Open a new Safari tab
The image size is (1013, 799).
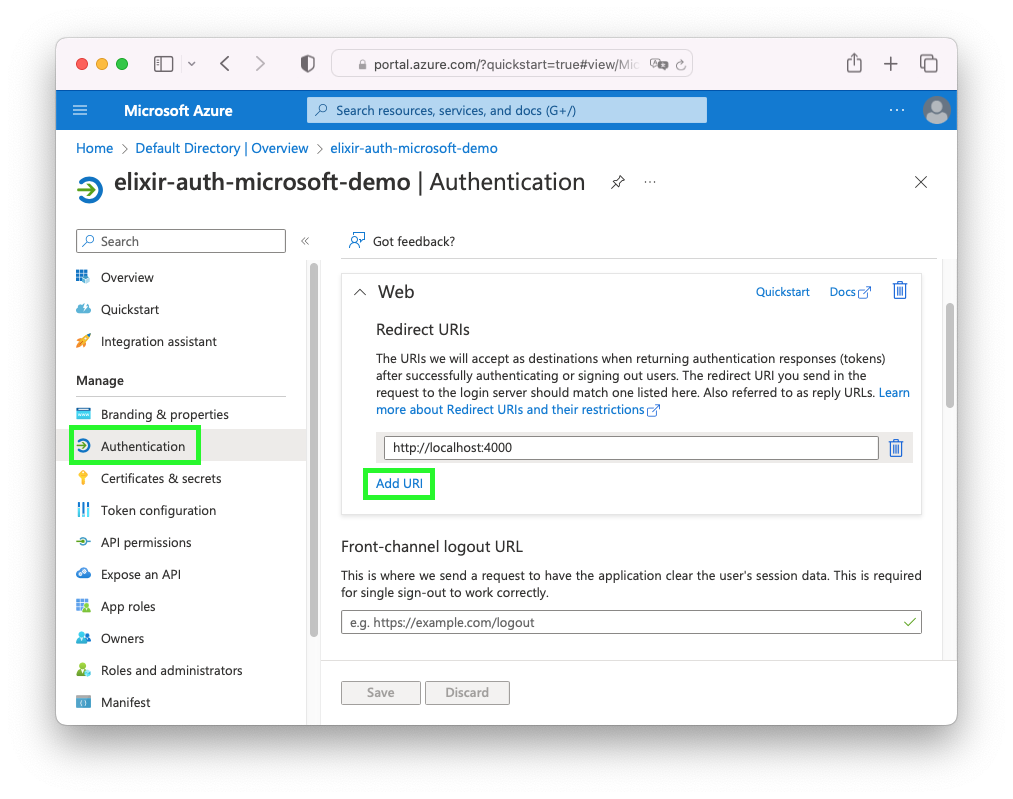coord(890,63)
